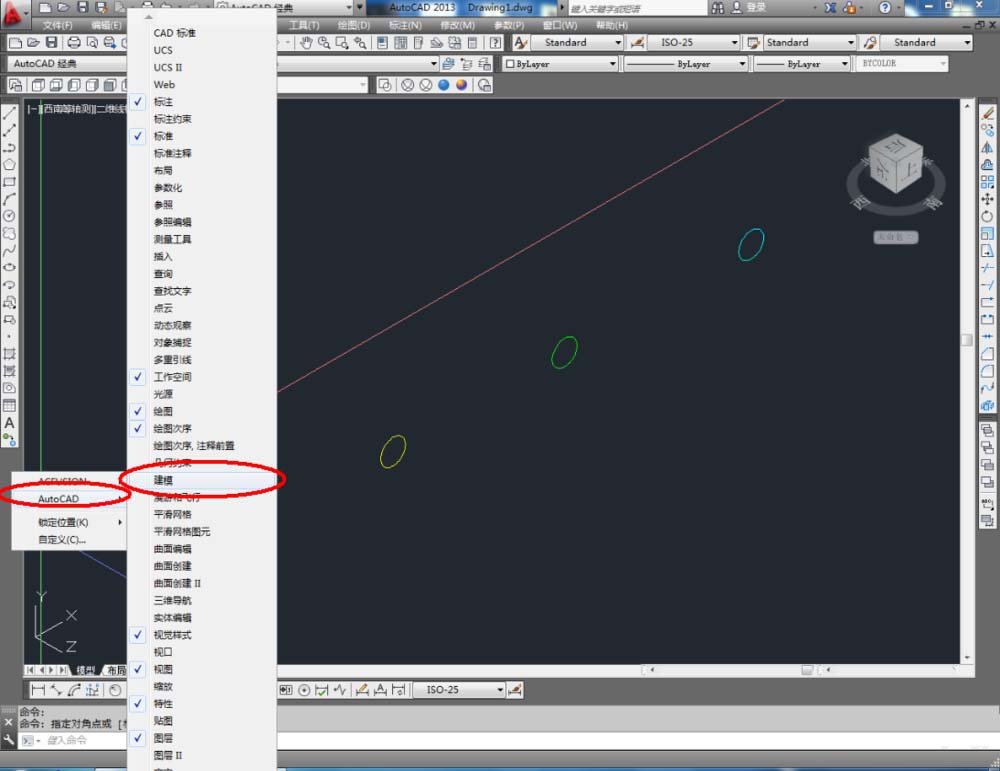
Task: Click the Plot printer icon
Action: tap(74, 43)
